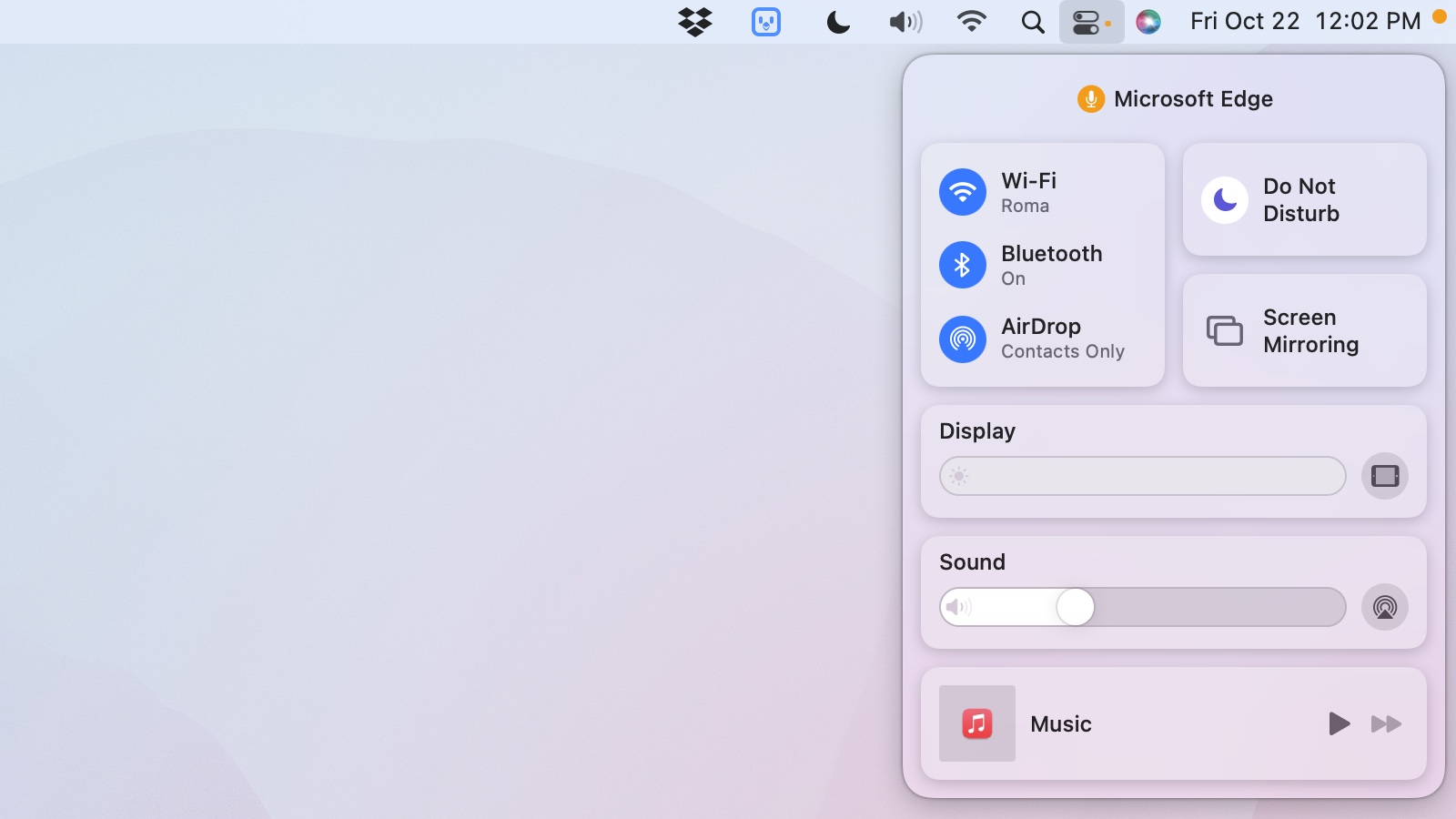Toggle Bluetooth with the blue Bluetooth icon

point(963,265)
